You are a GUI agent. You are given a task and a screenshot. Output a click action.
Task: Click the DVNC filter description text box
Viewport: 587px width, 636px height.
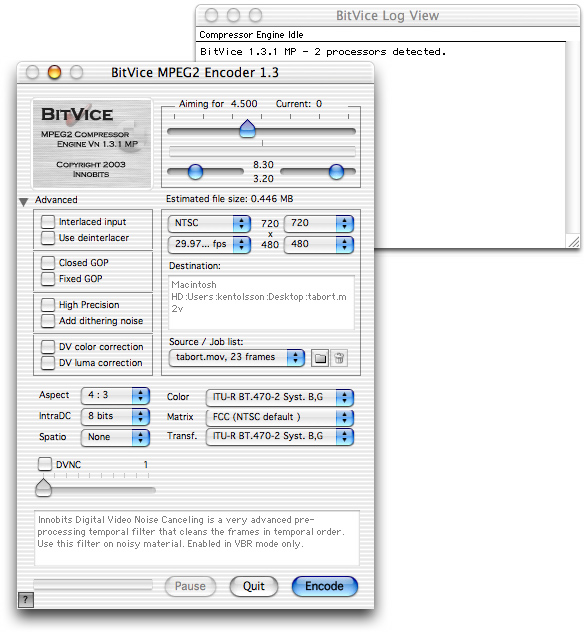(x=197, y=538)
